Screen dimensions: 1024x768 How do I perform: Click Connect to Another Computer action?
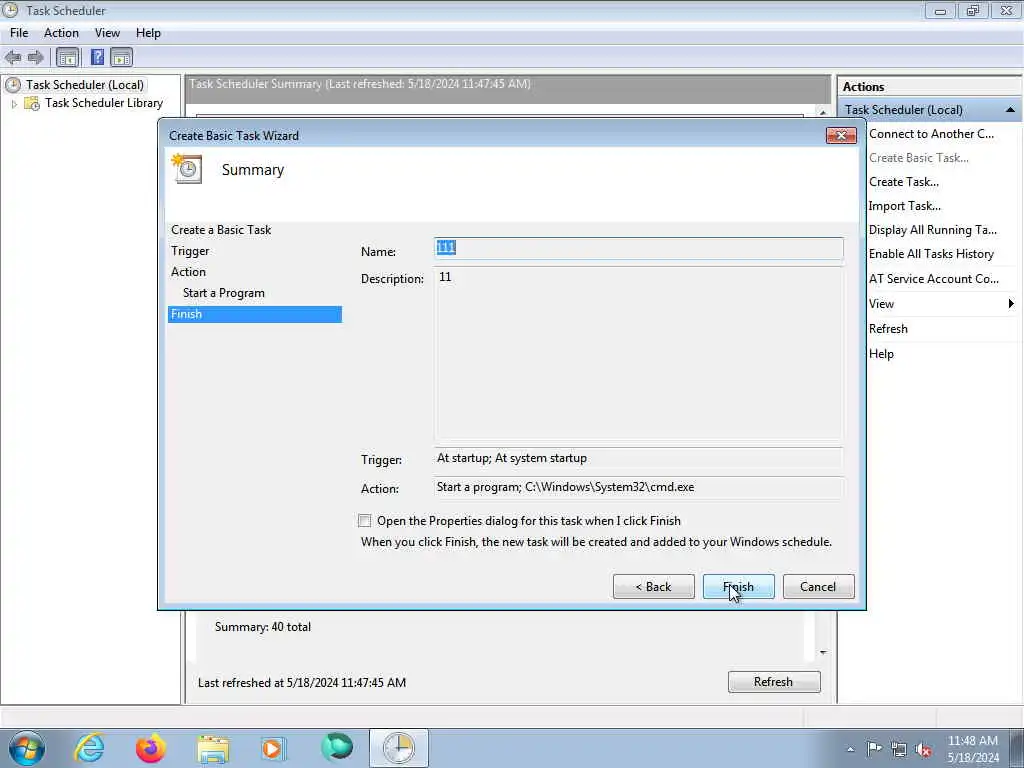tap(931, 134)
